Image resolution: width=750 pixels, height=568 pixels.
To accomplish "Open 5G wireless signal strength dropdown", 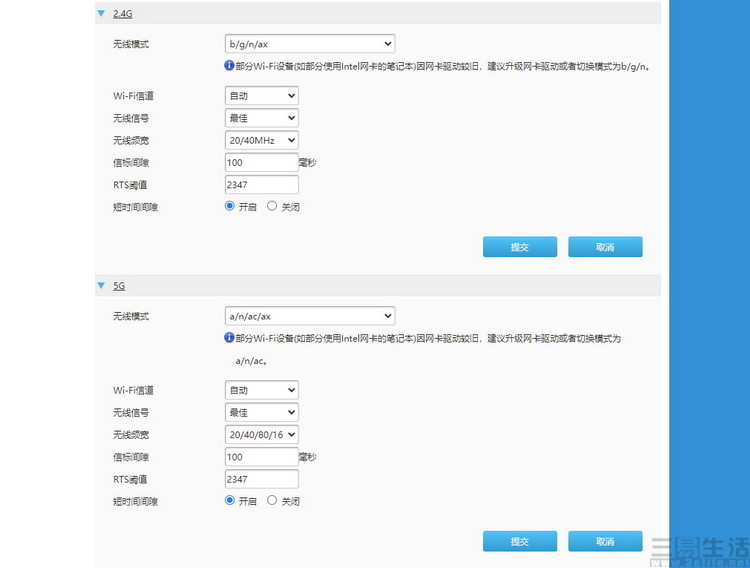I will [261, 412].
